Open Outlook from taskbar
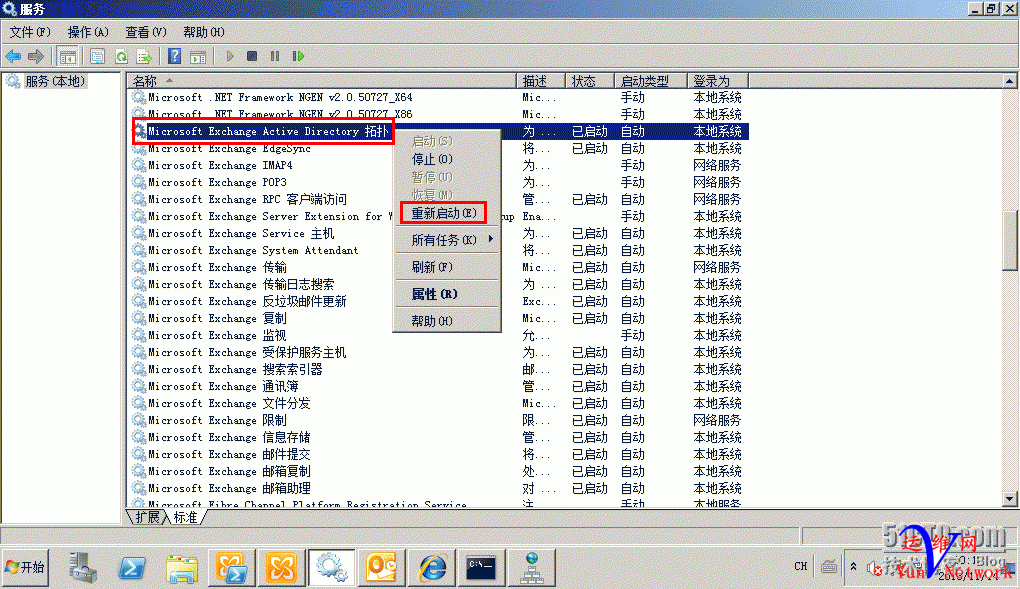Viewport: 1020px width, 589px height. coord(382,568)
